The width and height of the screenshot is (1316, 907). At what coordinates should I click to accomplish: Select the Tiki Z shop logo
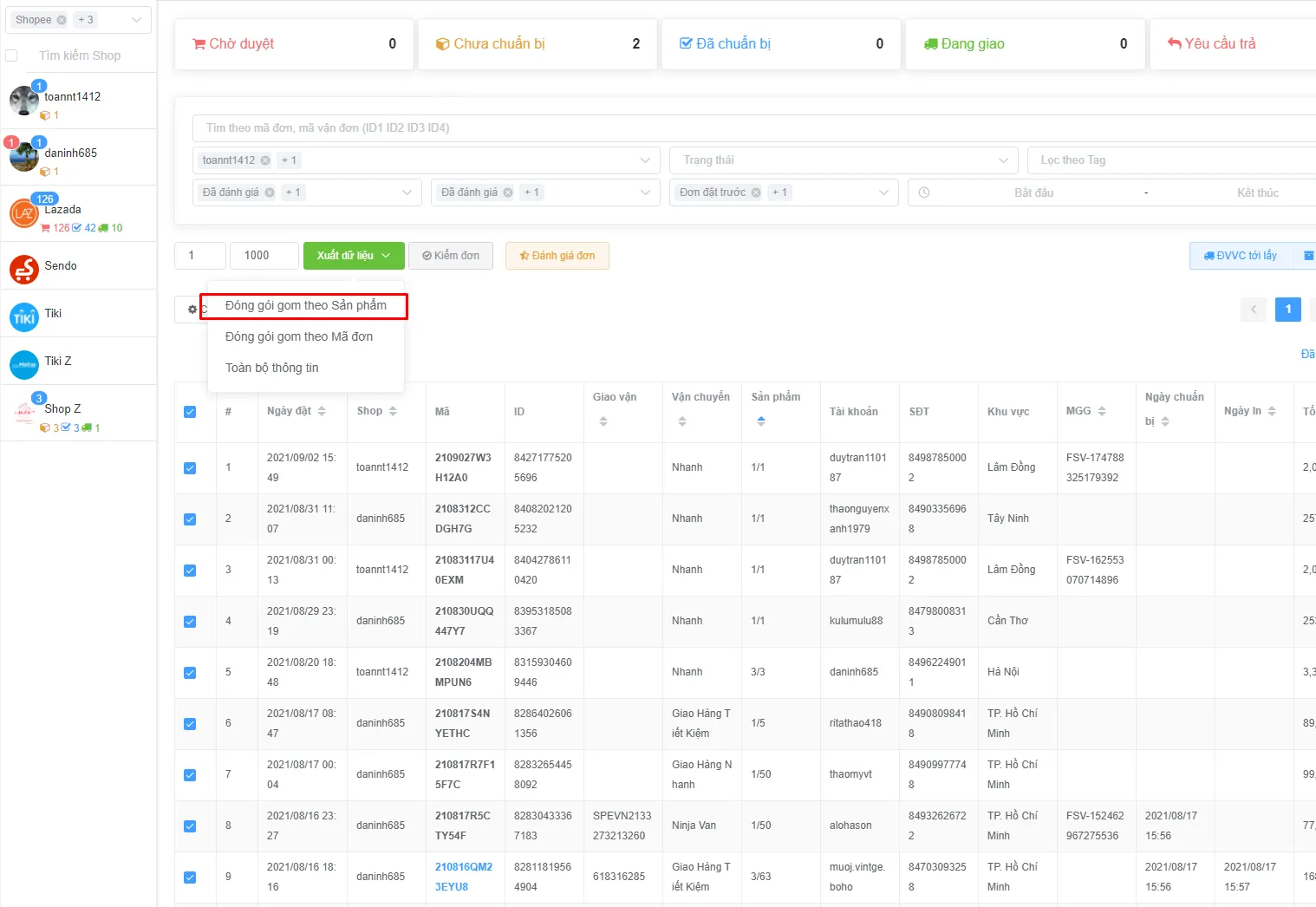pyautogui.click(x=23, y=365)
